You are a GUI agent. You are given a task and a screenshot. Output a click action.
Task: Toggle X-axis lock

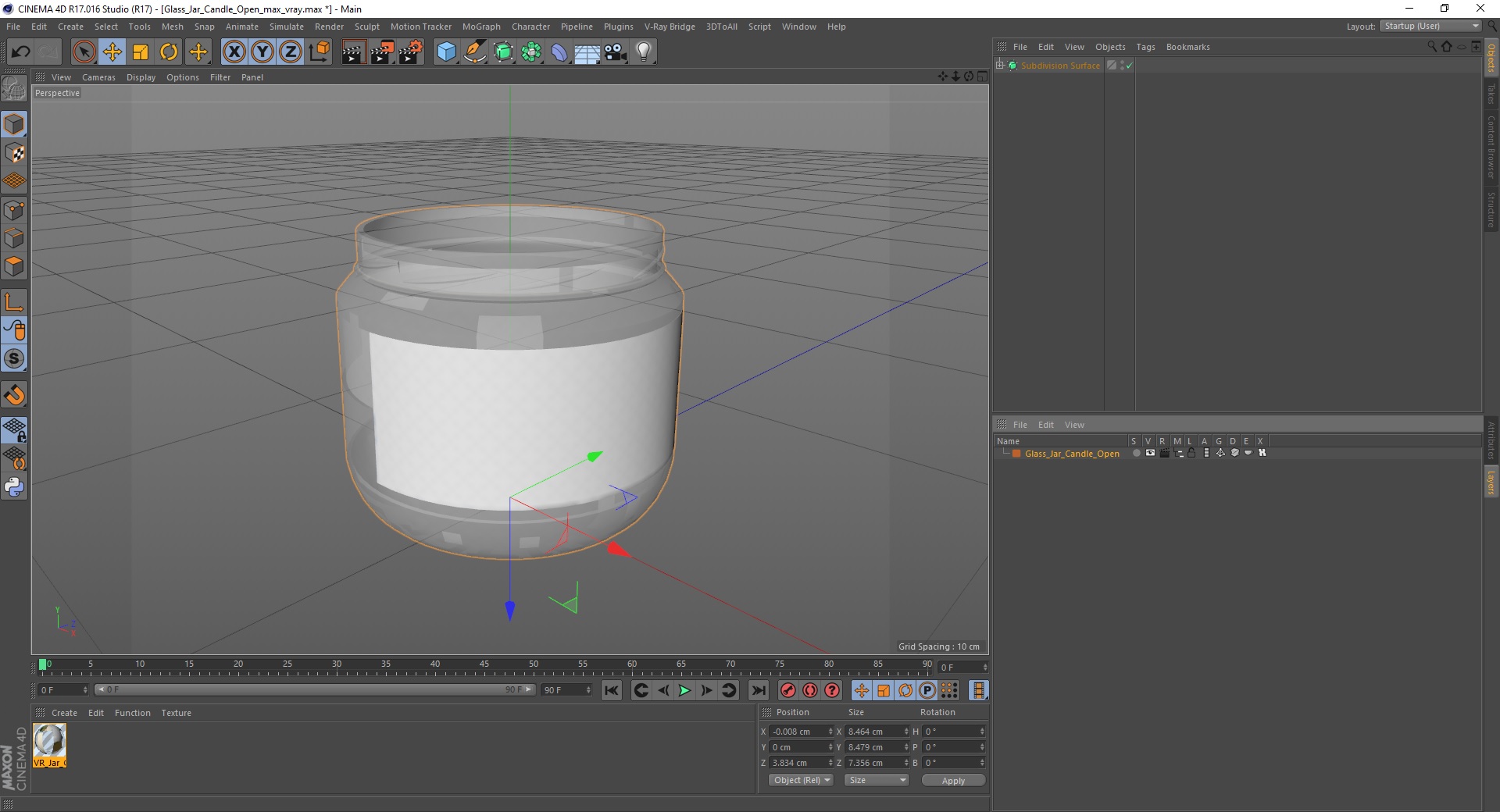pyautogui.click(x=234, y=52)
